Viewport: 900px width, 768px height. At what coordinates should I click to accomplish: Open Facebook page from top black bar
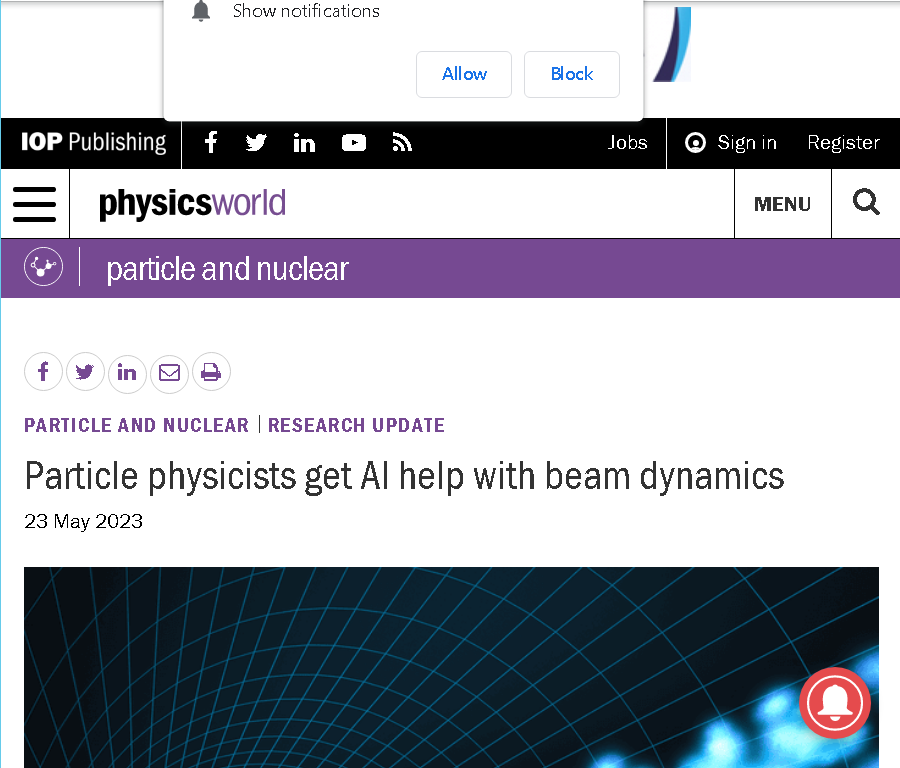[211, 142]
